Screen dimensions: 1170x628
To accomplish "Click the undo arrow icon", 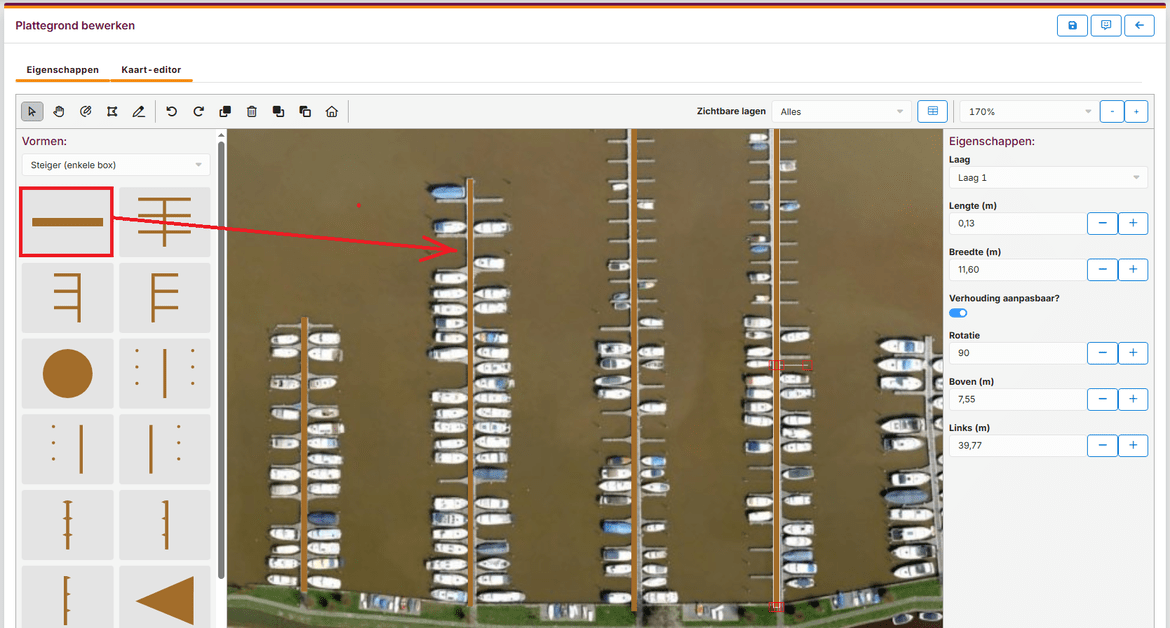I will tap(172, 112).
